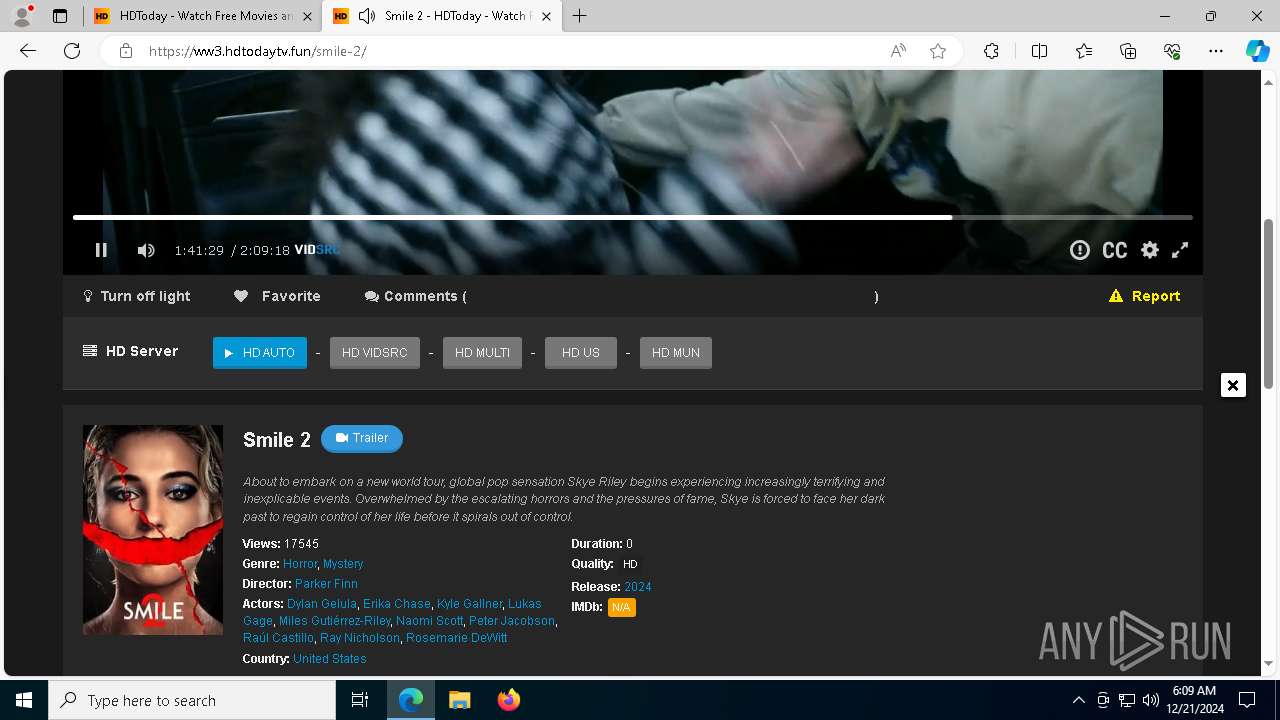Open Read aloud in address bar
This screenshot has width=1280, height=720.
(898, 51)
